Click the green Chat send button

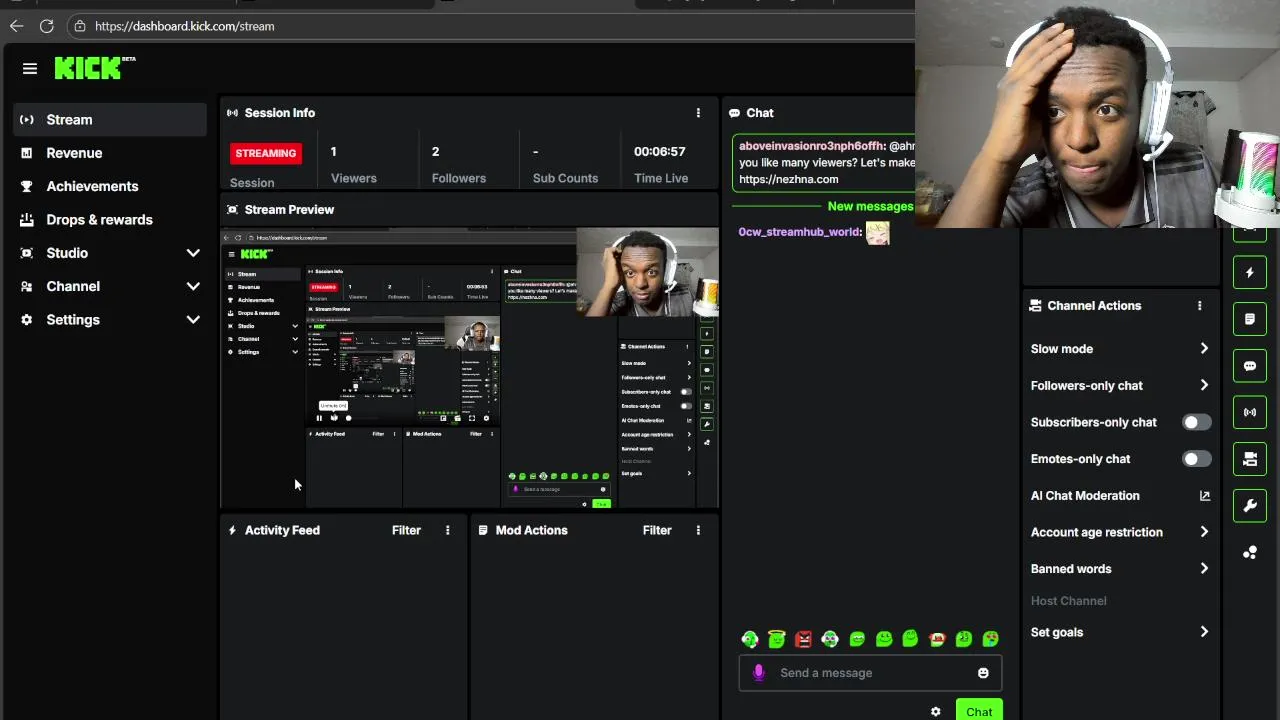click(979, 711)
